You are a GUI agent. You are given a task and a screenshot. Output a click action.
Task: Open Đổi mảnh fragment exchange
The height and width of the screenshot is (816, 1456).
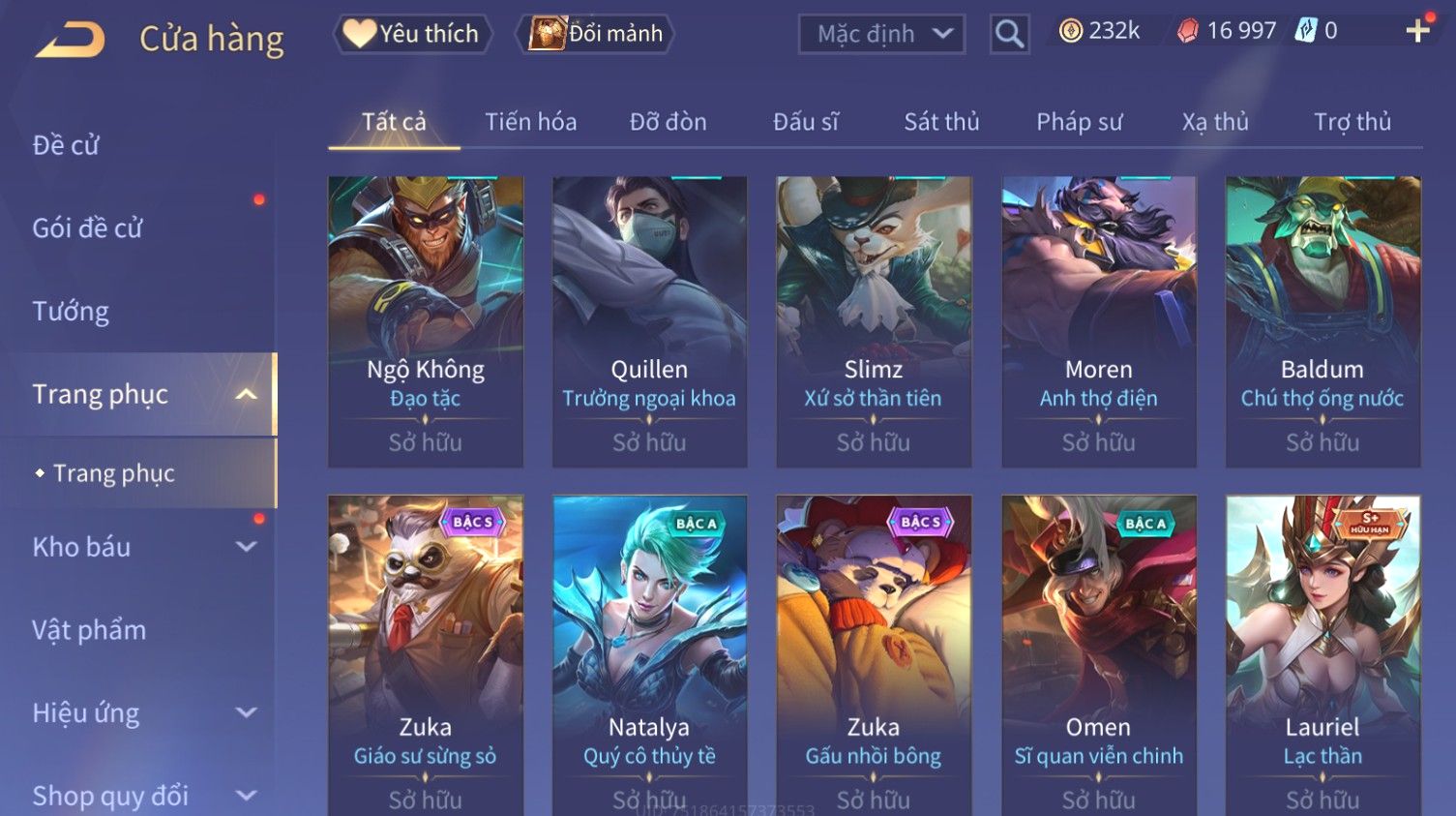596,34
